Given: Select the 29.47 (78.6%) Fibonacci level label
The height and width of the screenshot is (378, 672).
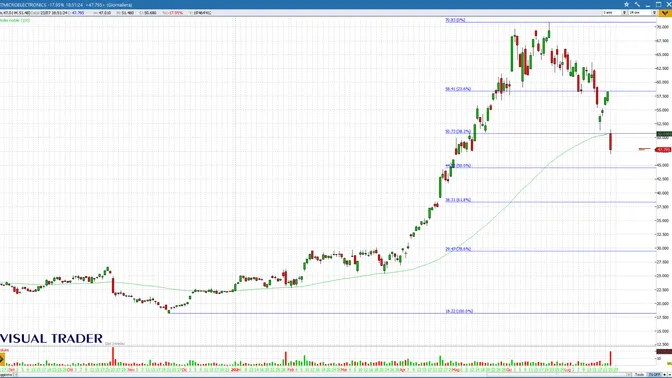Looking at the screenshot, I should tap(458, 249).
